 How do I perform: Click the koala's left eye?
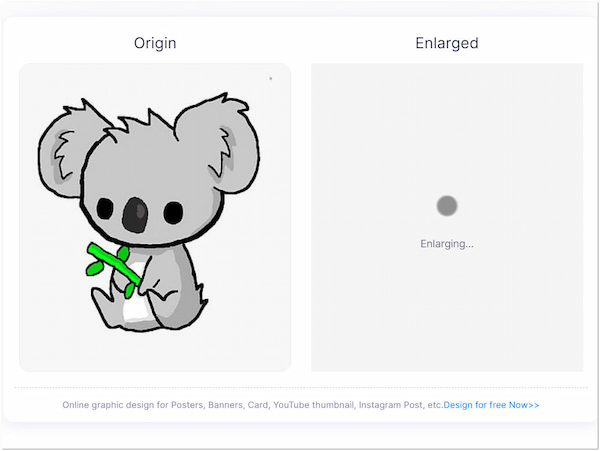(105, 208)
